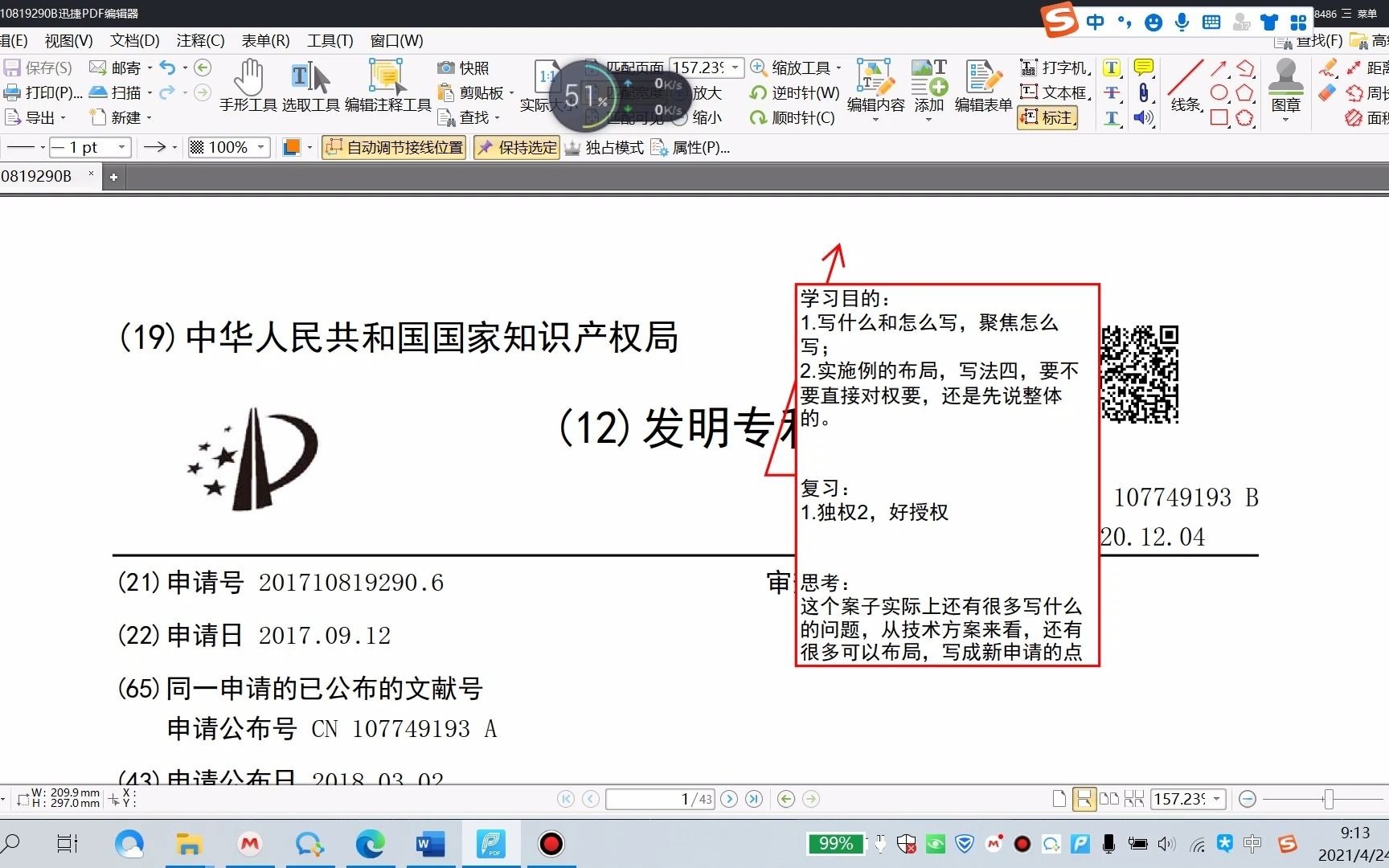Select the 选取工具 selection tool
Image resolution: width=1389 pixels, height=868 pixels.
click(310, 85)
